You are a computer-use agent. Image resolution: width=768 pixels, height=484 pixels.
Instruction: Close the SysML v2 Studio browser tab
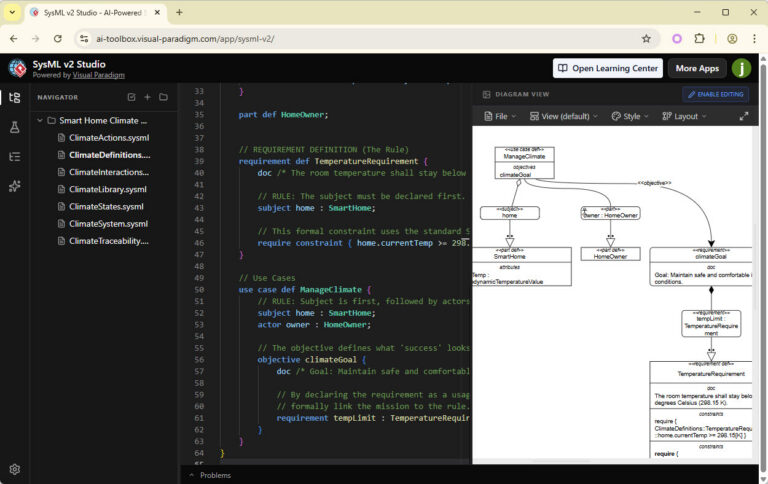[x=157, y=12]
